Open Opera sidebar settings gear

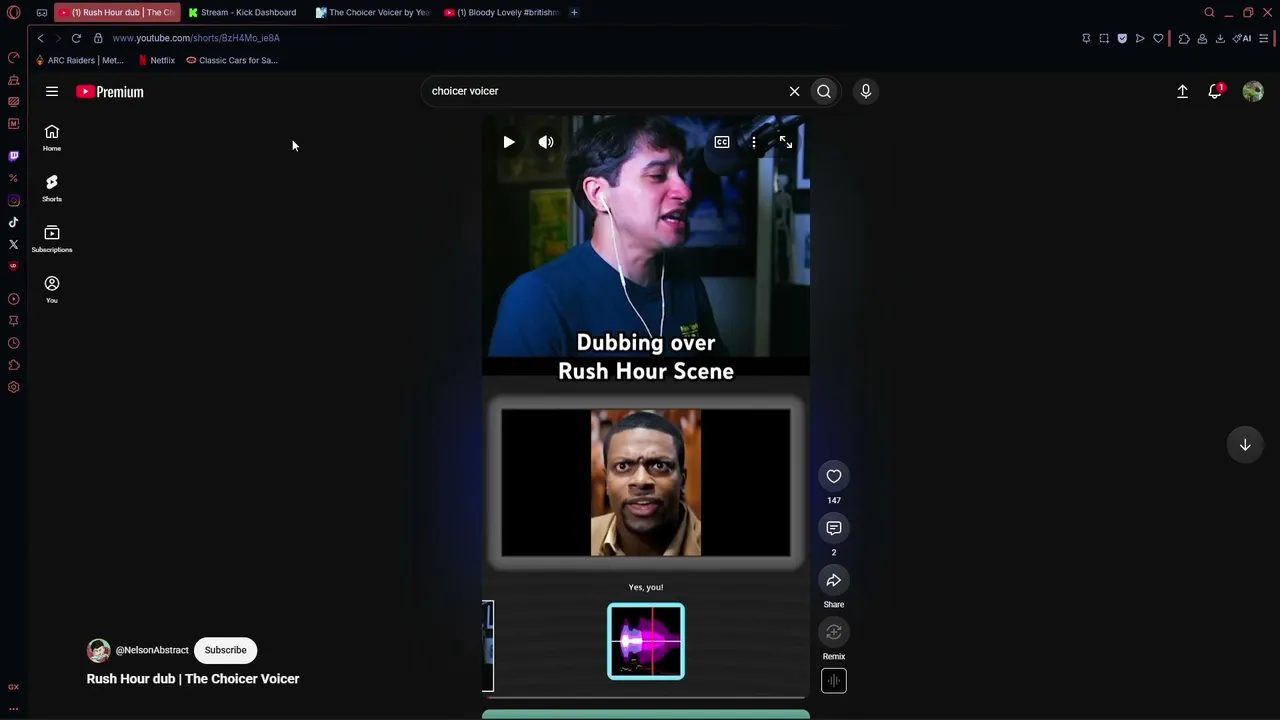(14, 387)
